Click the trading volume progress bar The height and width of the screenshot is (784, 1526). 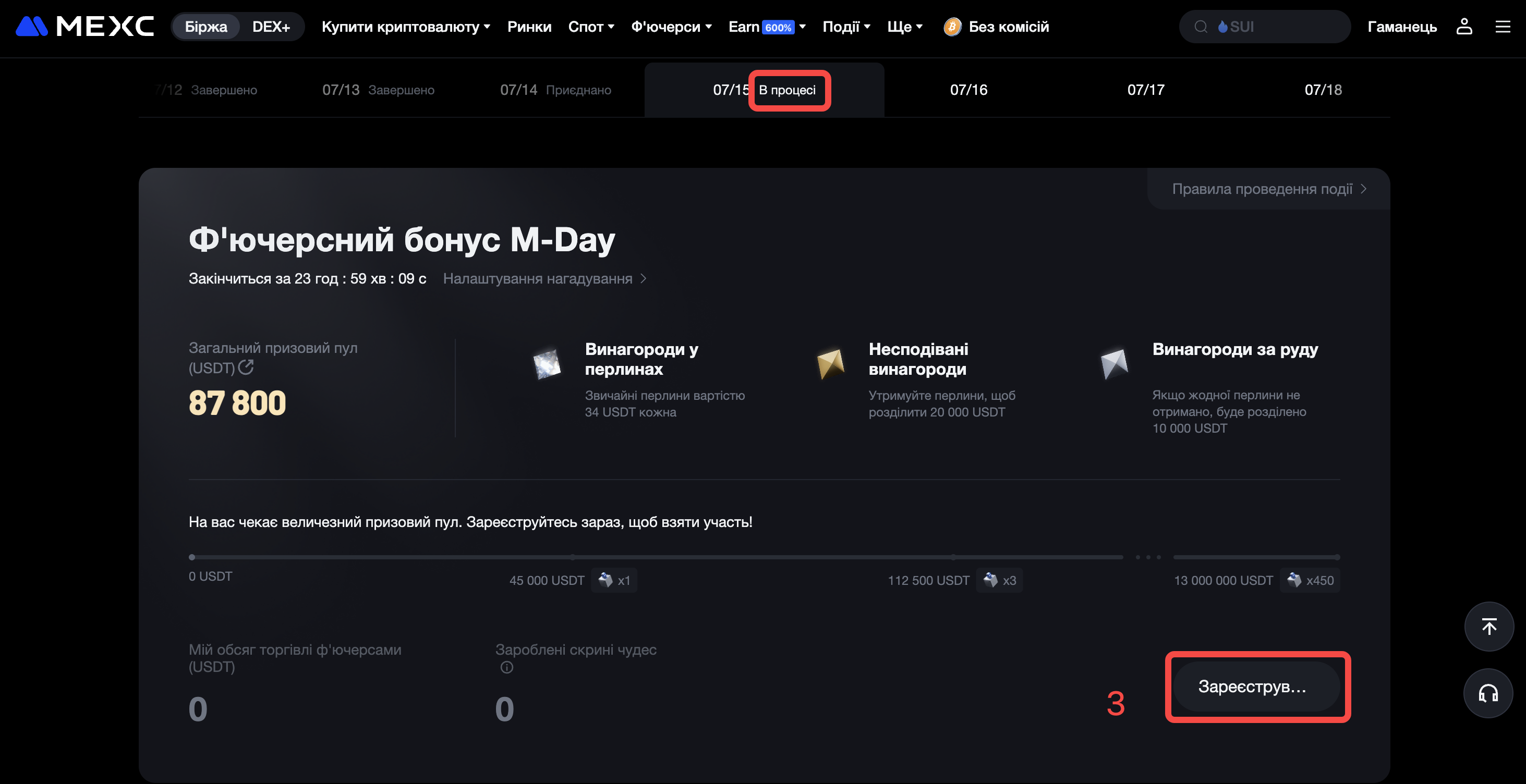coord(655,557)
